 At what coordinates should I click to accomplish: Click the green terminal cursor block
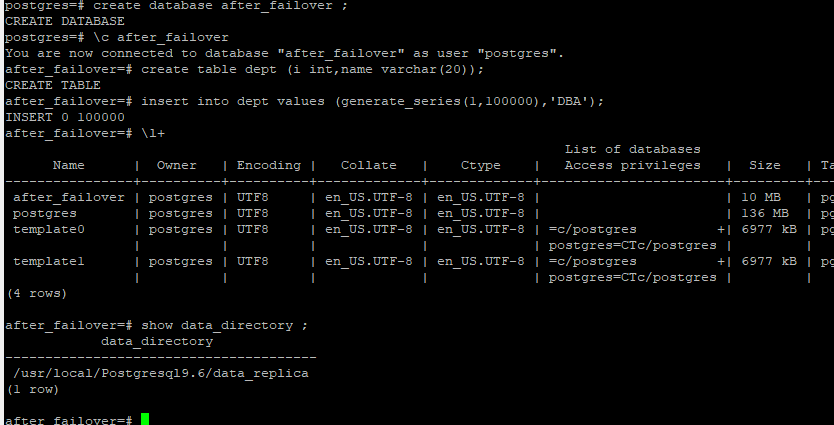pyautogui.click(x=145, y=419)
